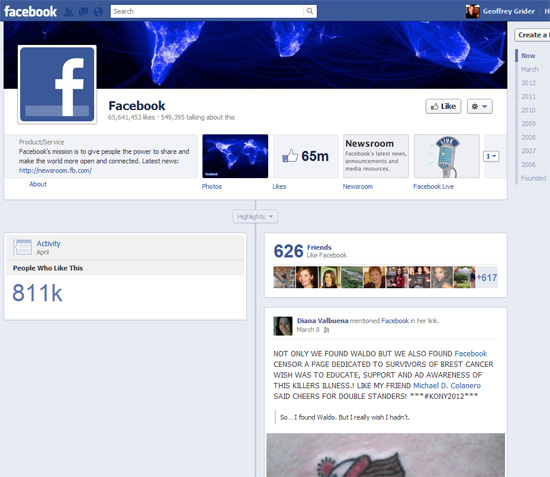
Task: Open friend requests icon in top bar
Action: coord(69,12)
